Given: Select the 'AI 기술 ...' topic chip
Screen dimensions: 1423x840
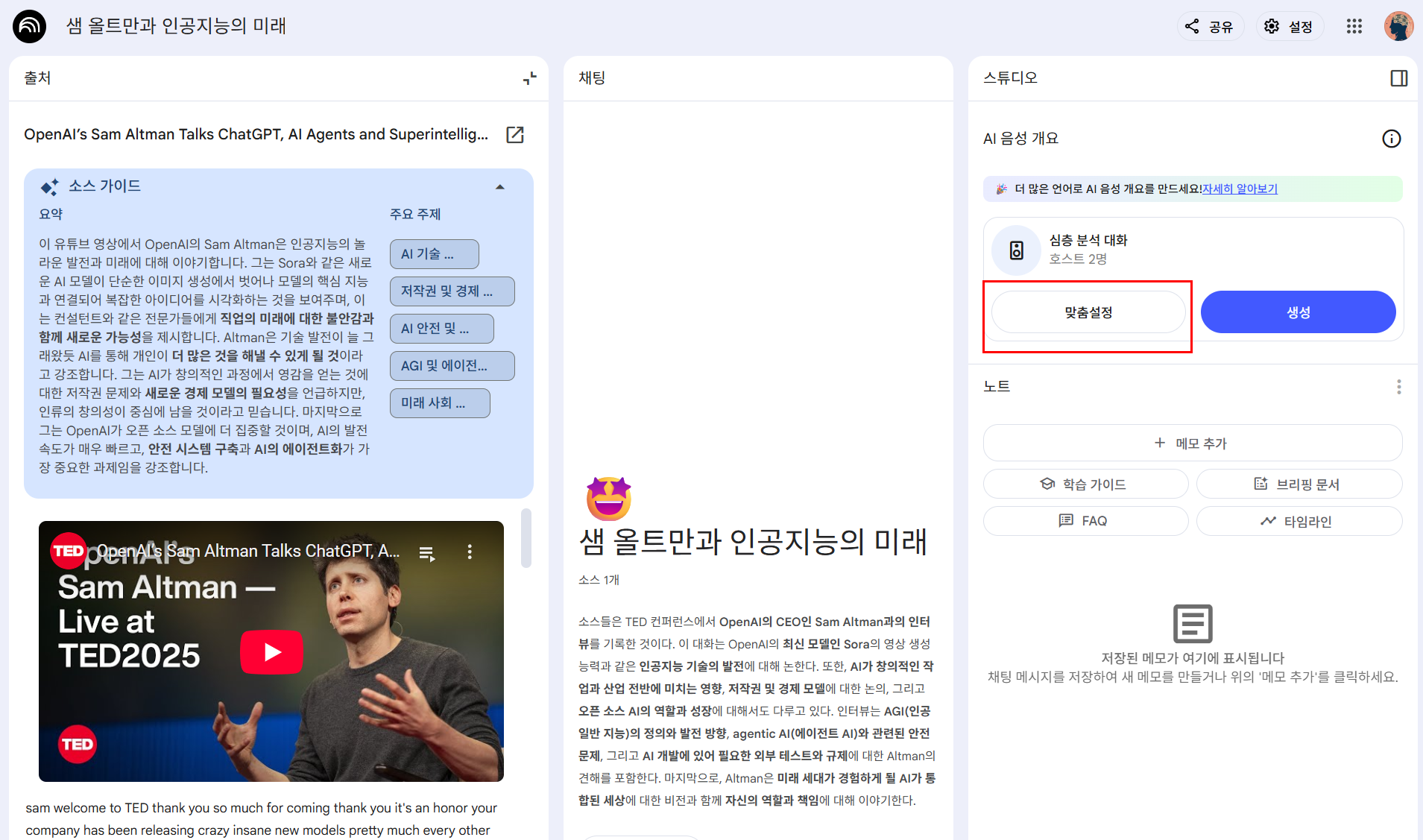Looking at the screenshot, I should coord(435,254).
